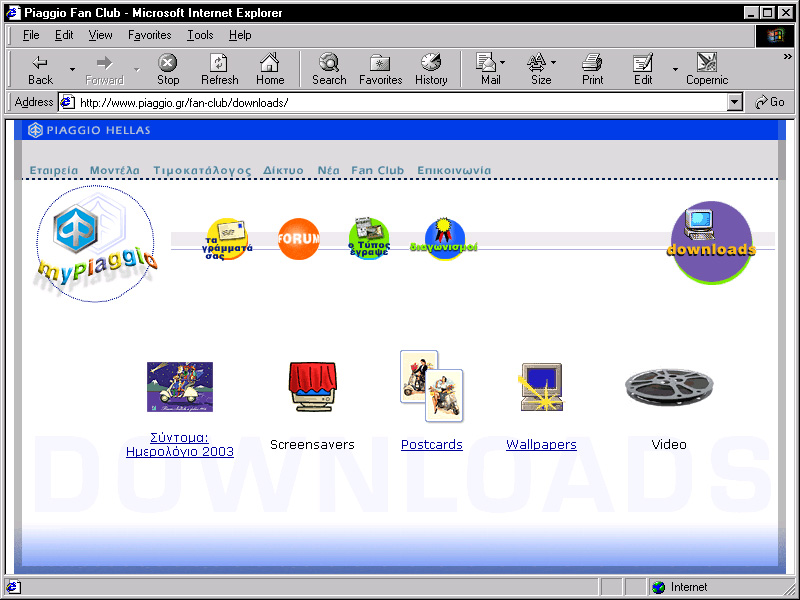This screenshot has height=600, width=800.
Task: Go to the Home page icon
Action: click(270, 69)
